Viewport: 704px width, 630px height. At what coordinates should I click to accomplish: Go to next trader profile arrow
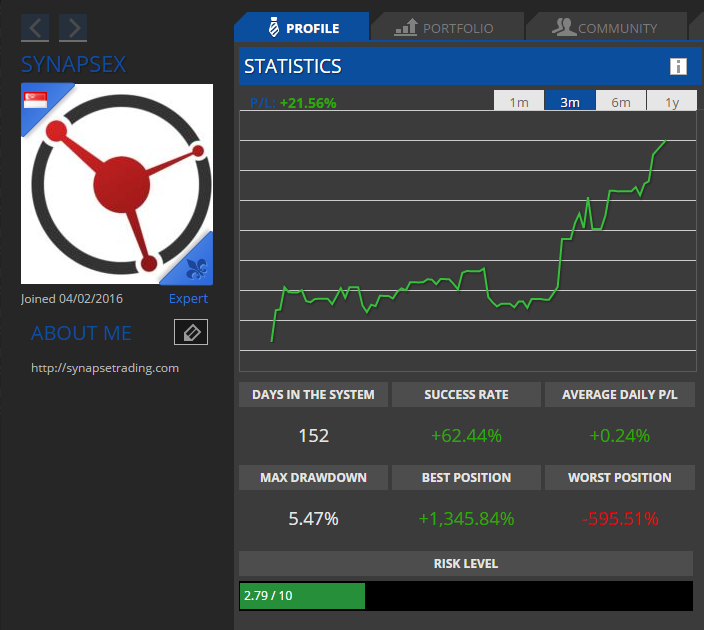click(73, 28)
